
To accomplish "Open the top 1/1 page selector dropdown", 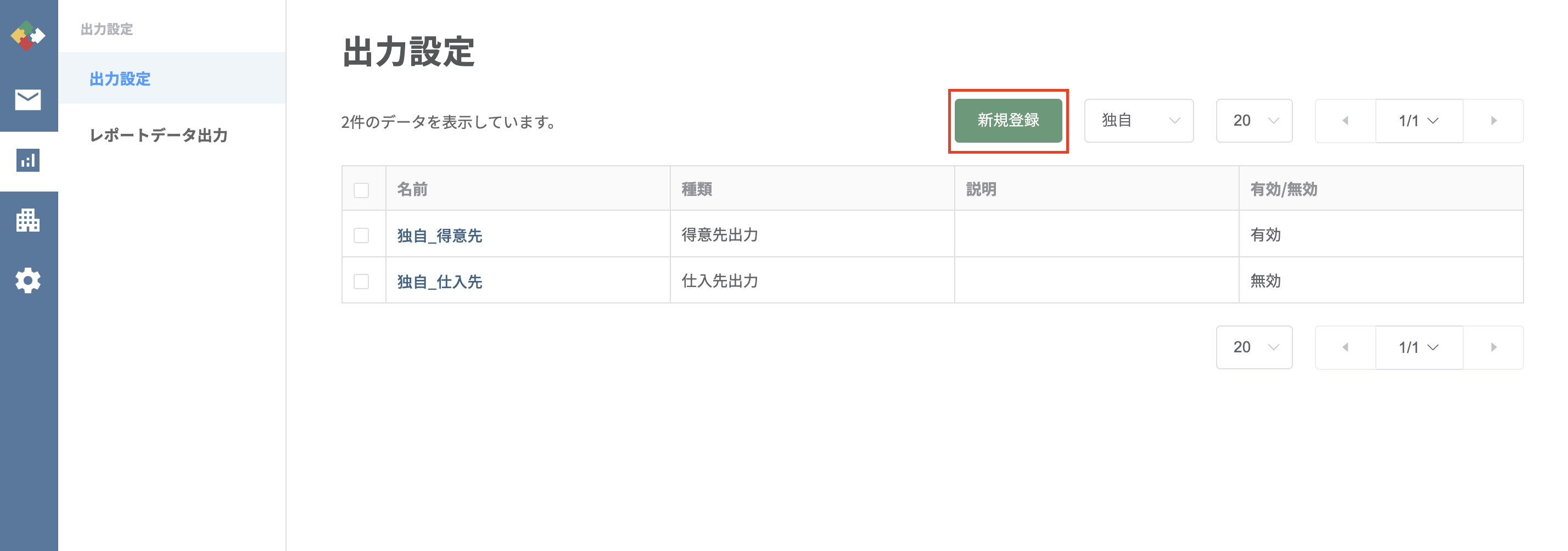I will [1419, 121].
